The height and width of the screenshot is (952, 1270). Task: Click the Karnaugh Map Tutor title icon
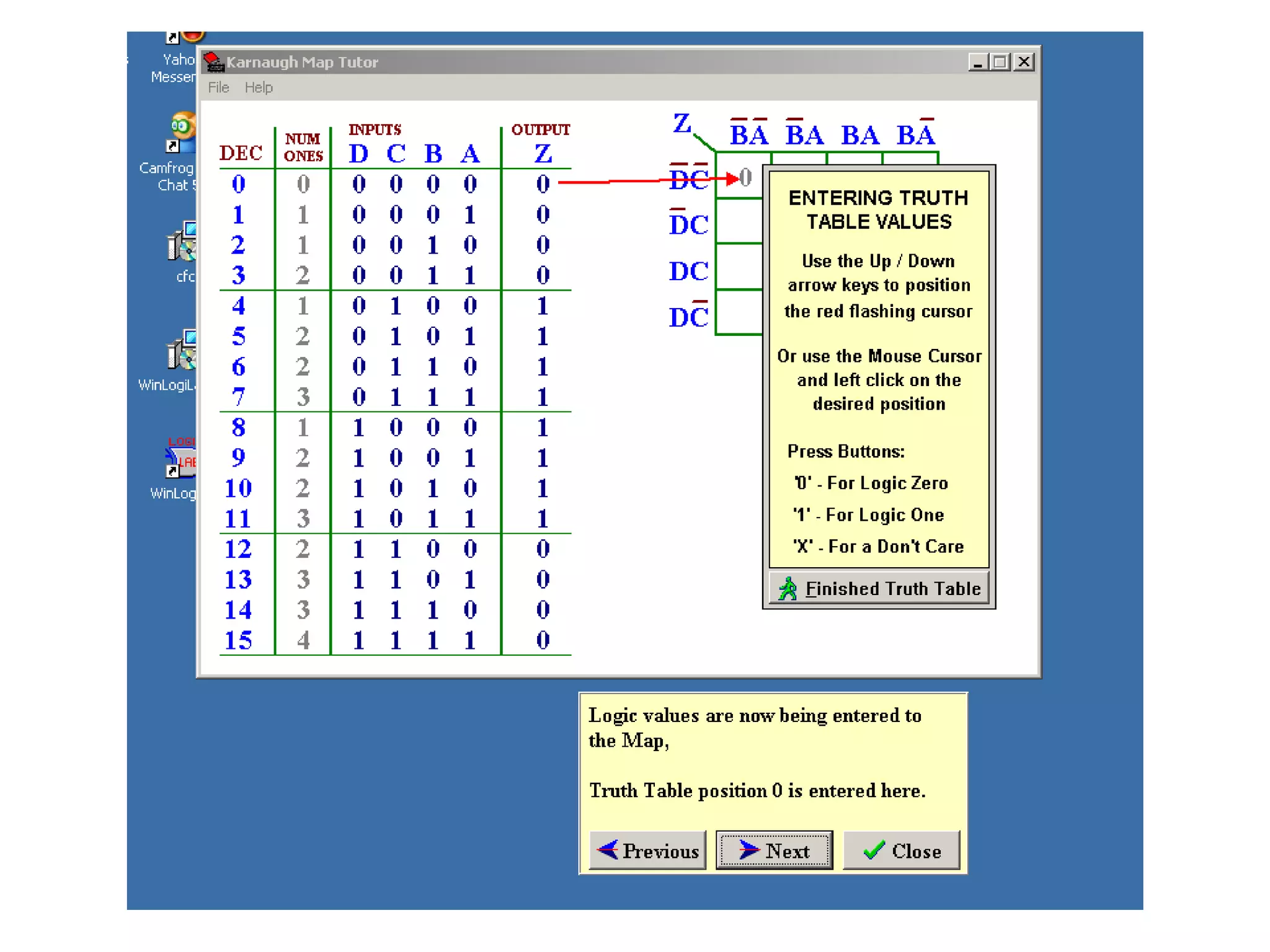click(x=214, y=62)
